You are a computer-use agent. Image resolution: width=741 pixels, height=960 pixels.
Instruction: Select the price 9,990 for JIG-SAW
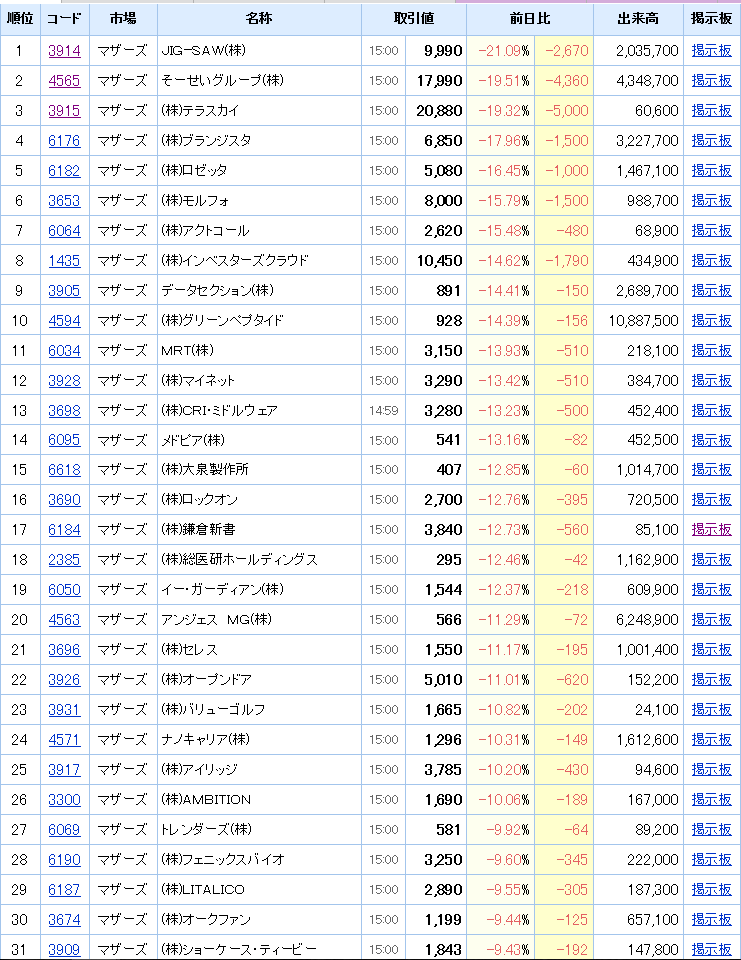pos(443,51)
